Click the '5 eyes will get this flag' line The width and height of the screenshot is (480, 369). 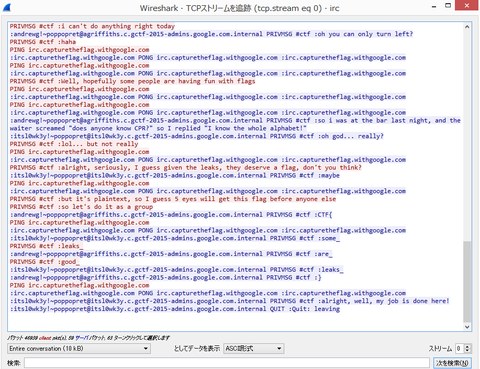[x=173, y=199]
